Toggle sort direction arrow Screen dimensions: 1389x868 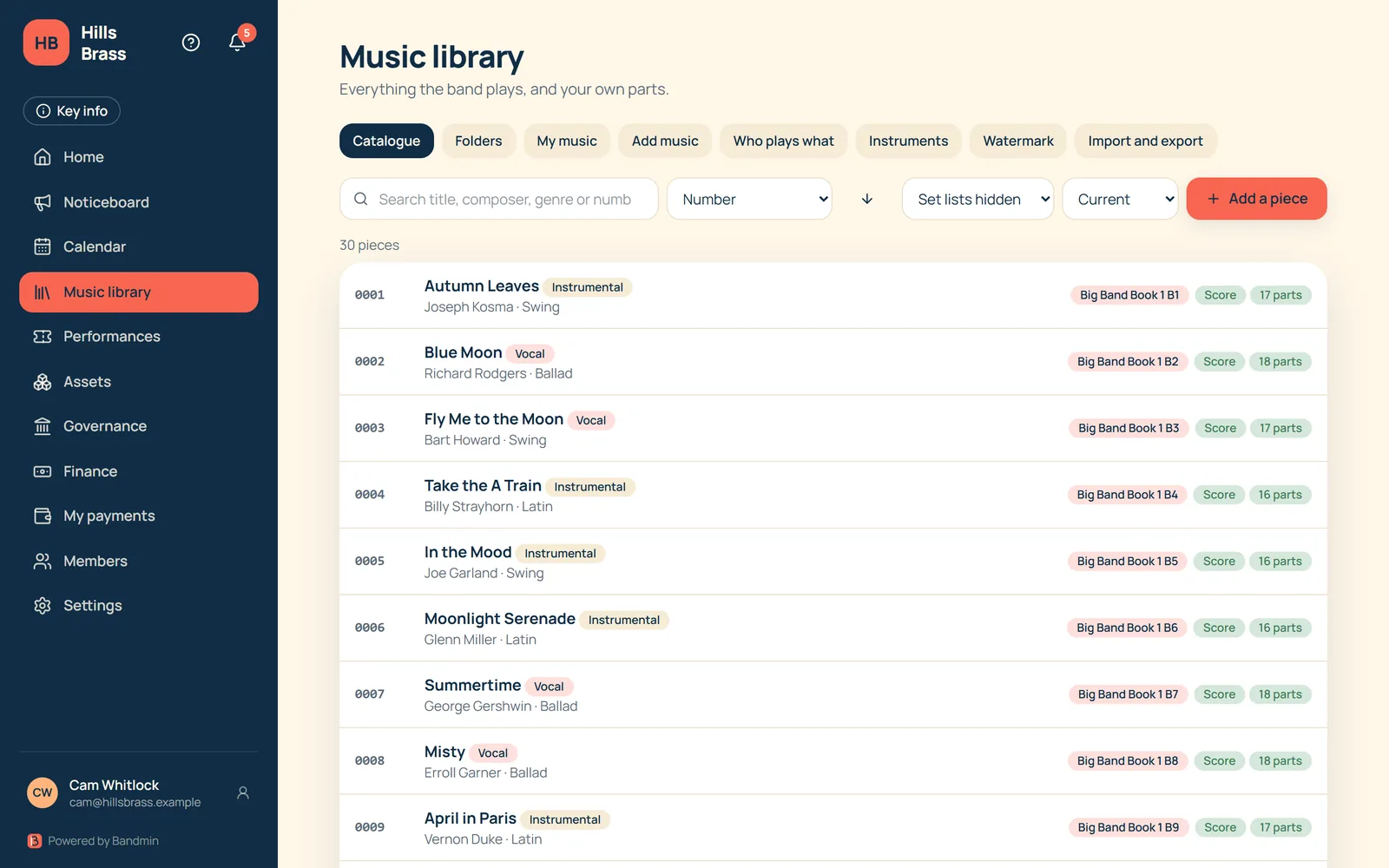[867, 199]
